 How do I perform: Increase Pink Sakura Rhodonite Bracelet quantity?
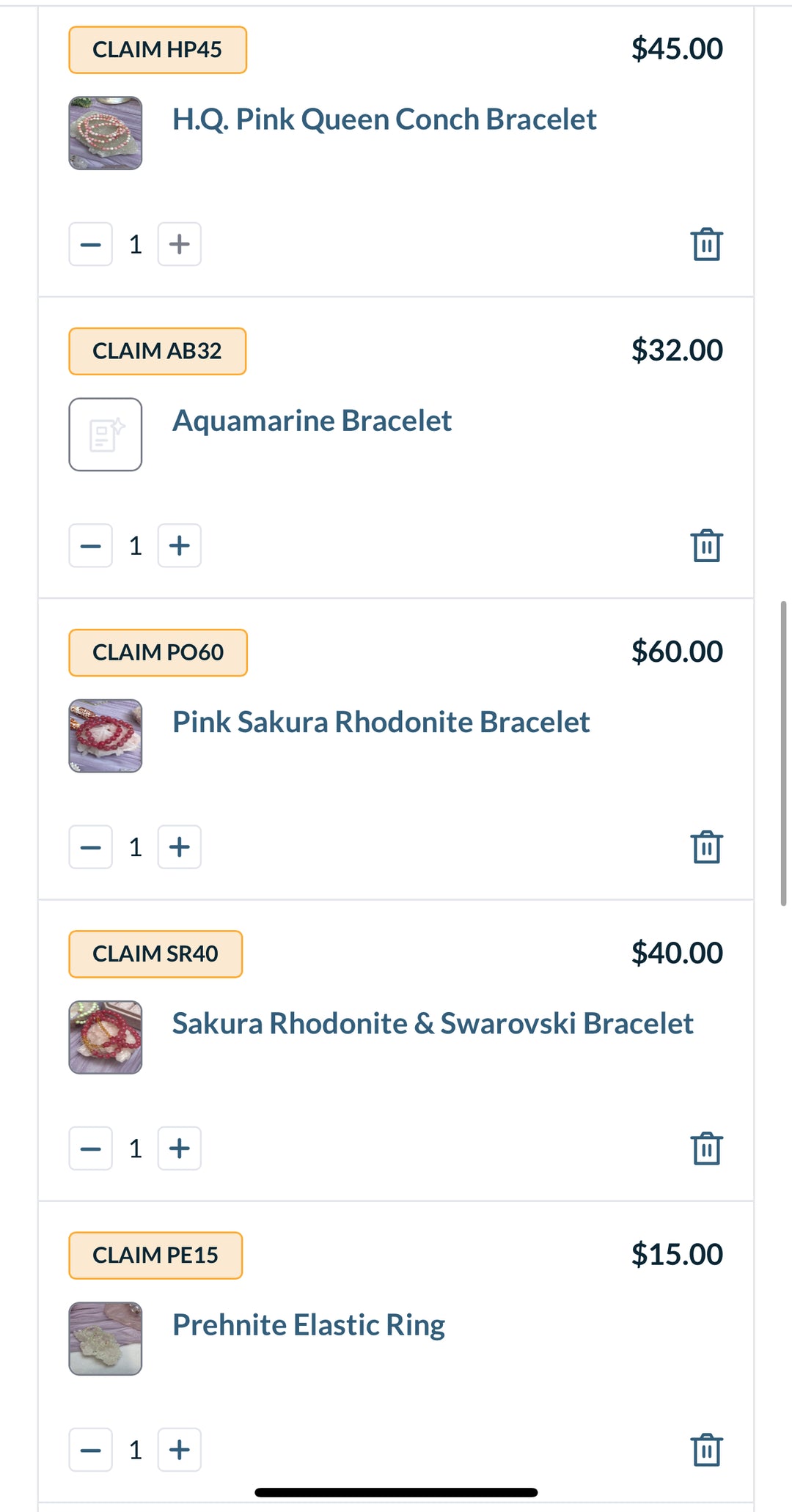click(x=180, y=847)
